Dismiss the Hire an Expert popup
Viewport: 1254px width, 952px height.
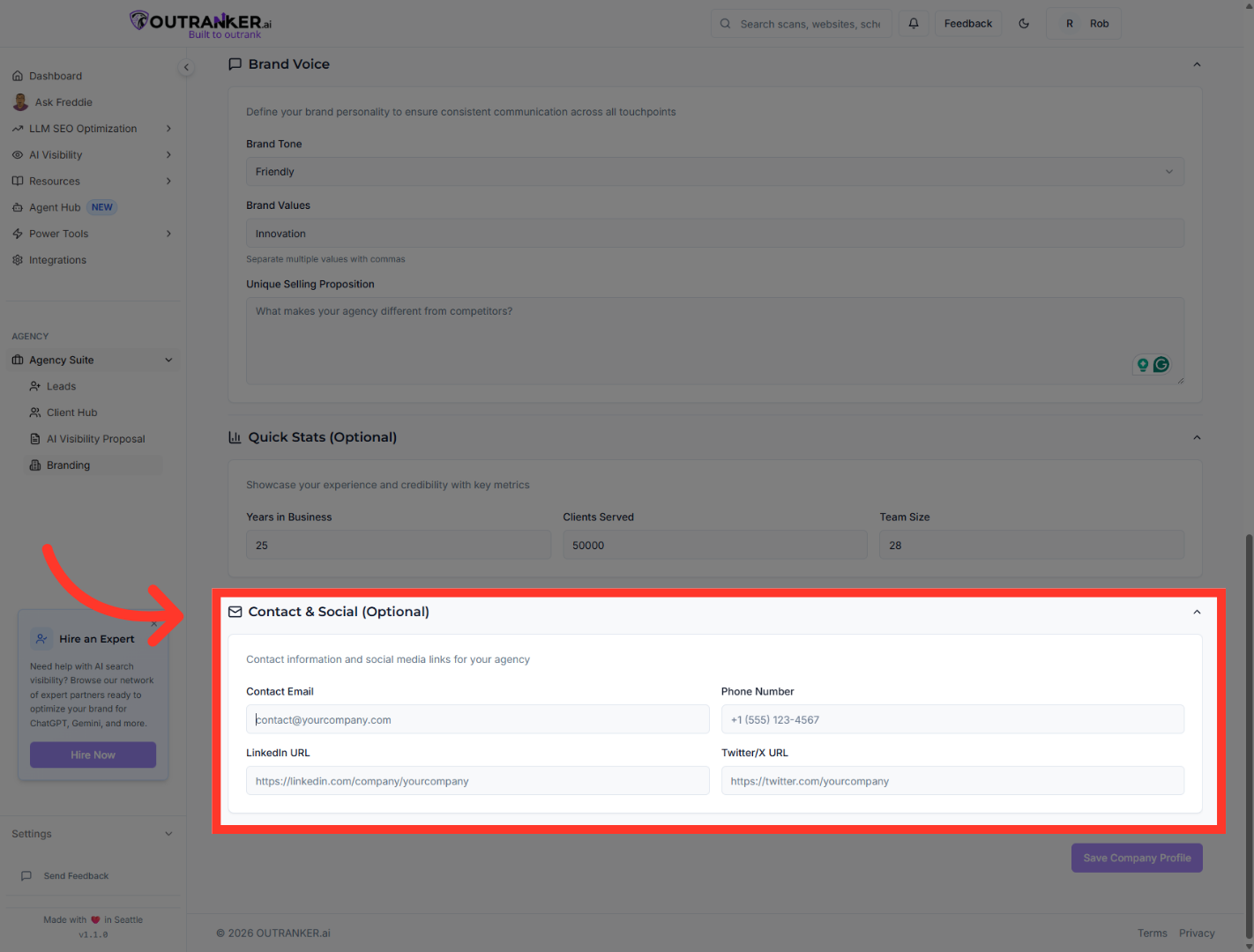point(154,622)
